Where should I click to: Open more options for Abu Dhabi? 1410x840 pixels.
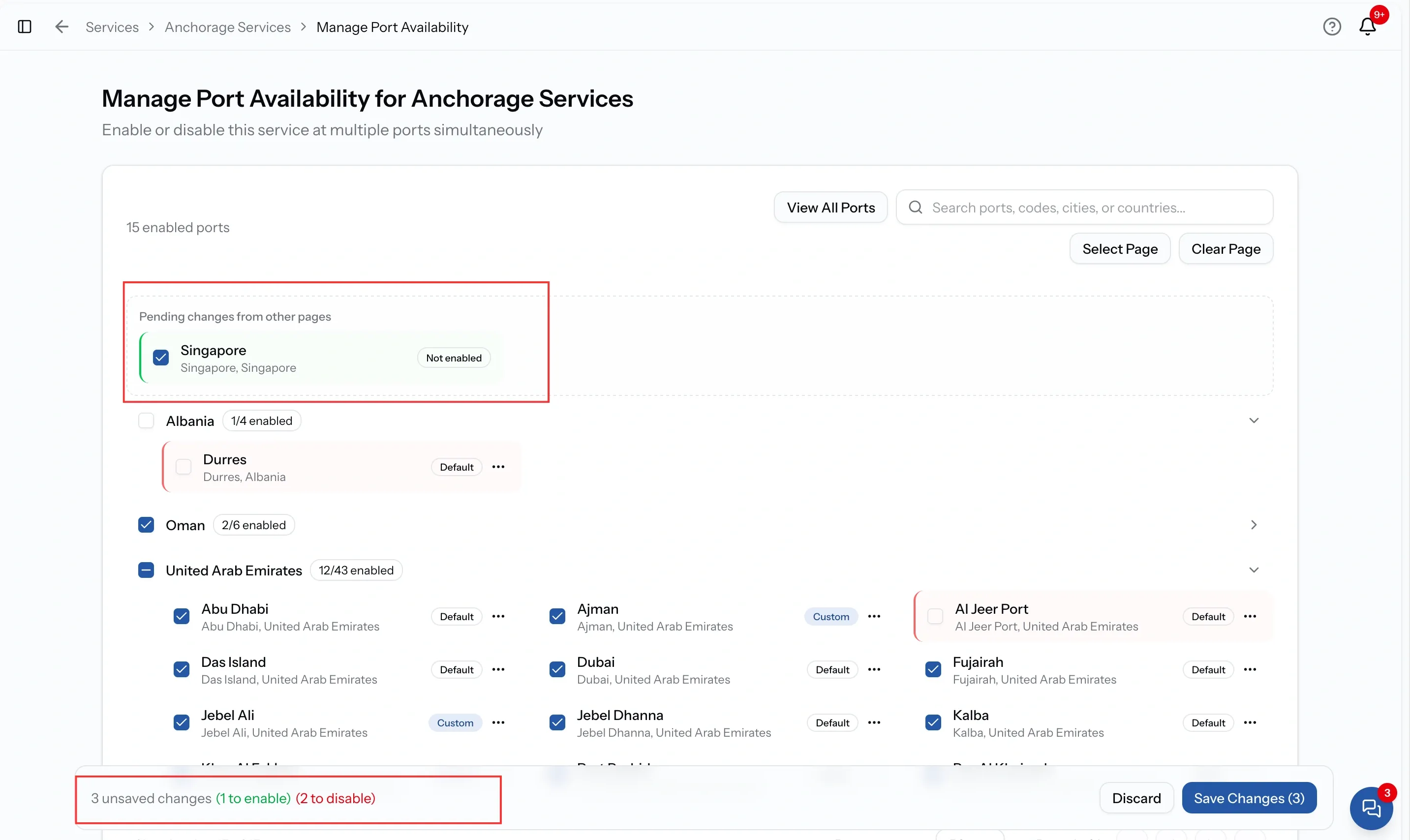[498, 616]
